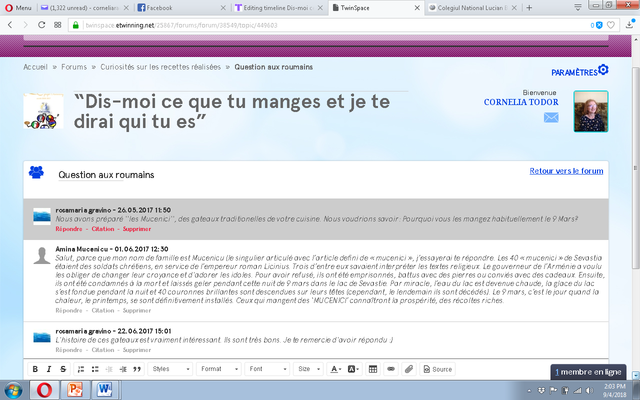The height and width of the screenshot is (400, 640).
Task: Click the CORNELIA TODOR name link
Action: (521, 102)
